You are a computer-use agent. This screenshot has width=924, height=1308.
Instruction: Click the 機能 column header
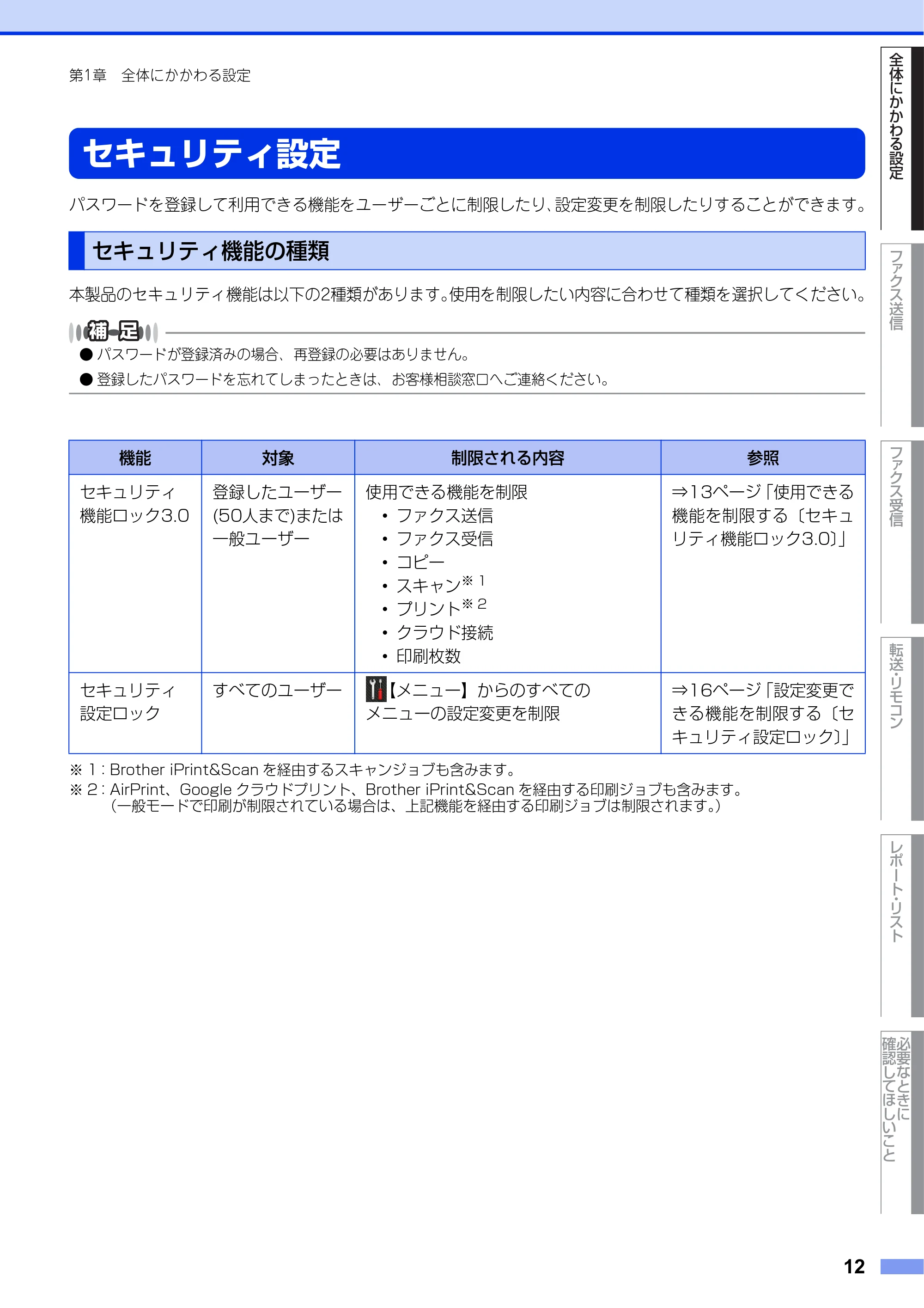click(135, 458)
